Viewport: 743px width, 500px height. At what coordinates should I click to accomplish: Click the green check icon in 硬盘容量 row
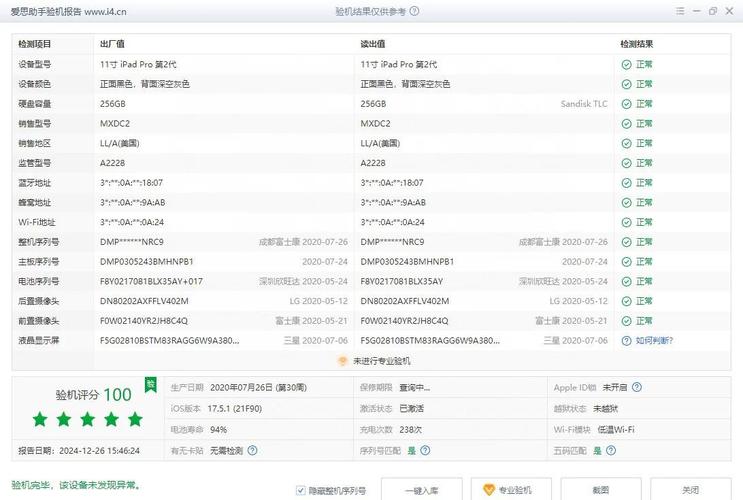pos(626,104)
